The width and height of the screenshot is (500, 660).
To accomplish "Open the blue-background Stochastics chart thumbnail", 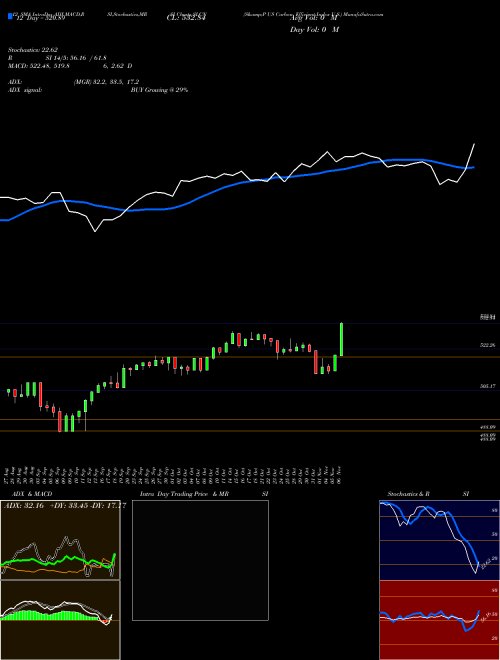I will tap(439, 540).
